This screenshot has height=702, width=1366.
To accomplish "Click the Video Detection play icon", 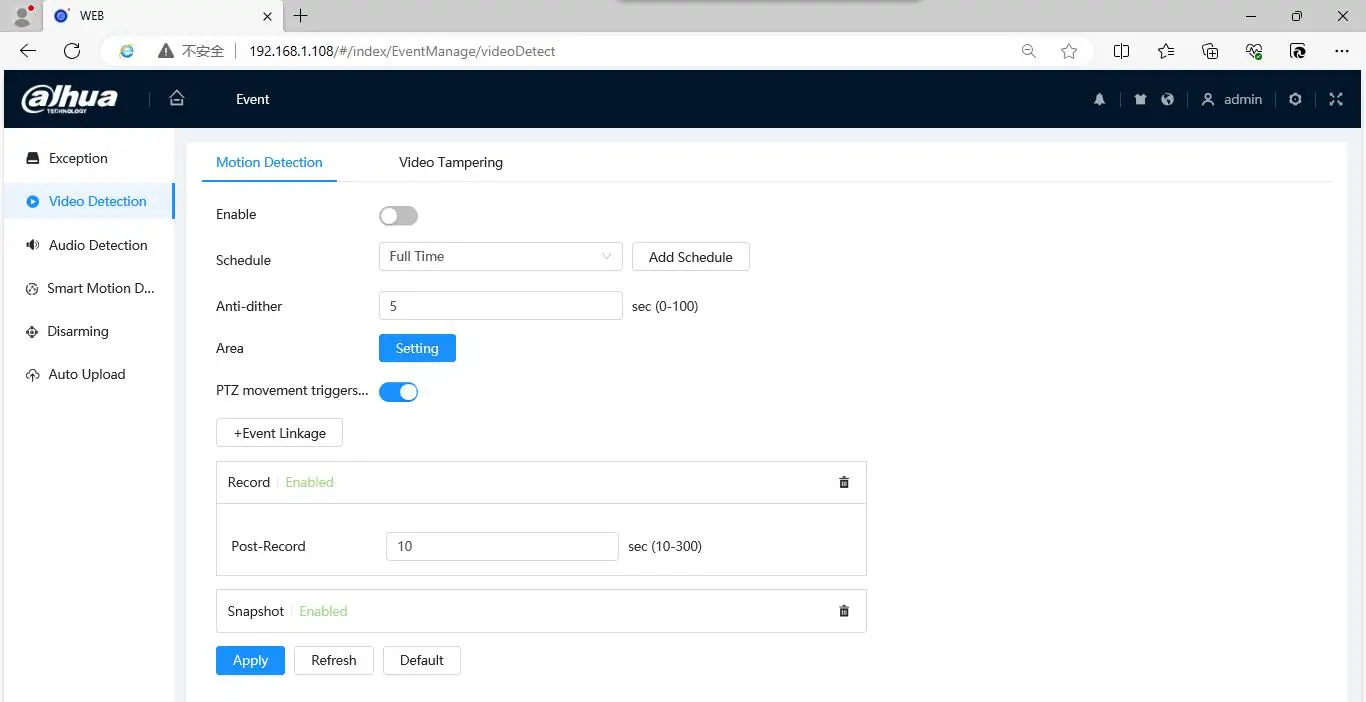I will tap(32, 201).
